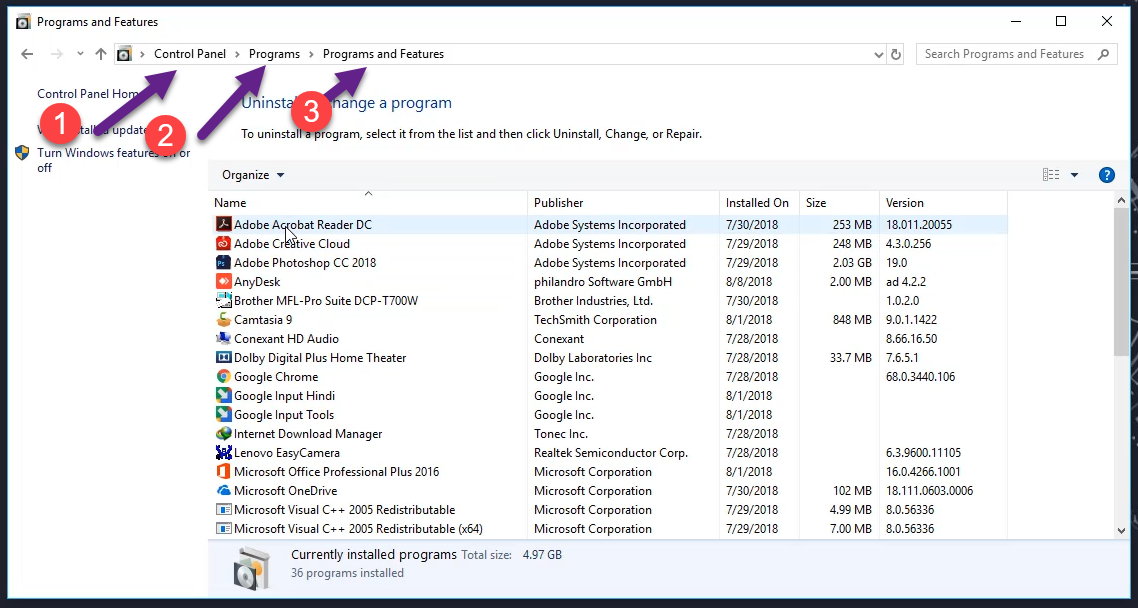Click the 2.03 GB size cell

coord(852,262)
